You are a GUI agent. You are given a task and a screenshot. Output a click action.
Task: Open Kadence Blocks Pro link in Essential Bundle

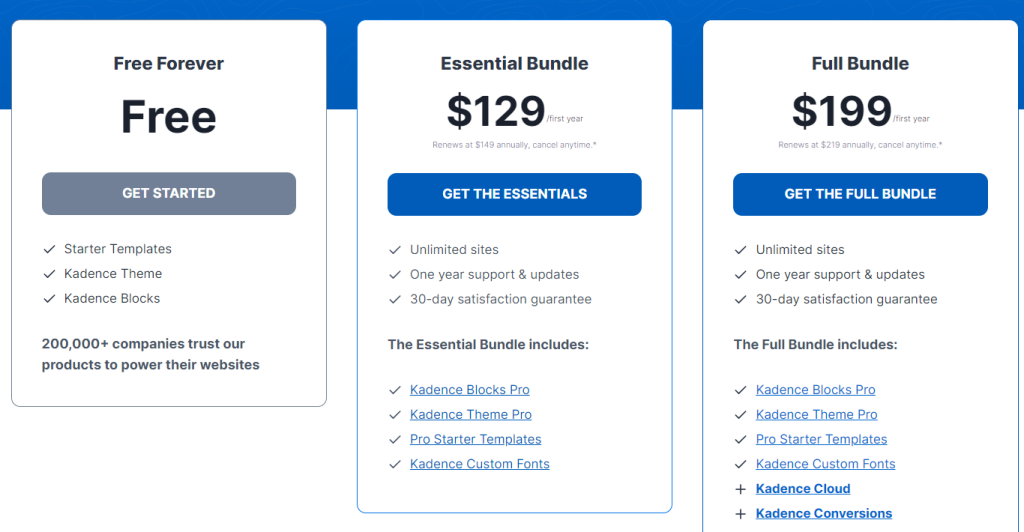470,390
